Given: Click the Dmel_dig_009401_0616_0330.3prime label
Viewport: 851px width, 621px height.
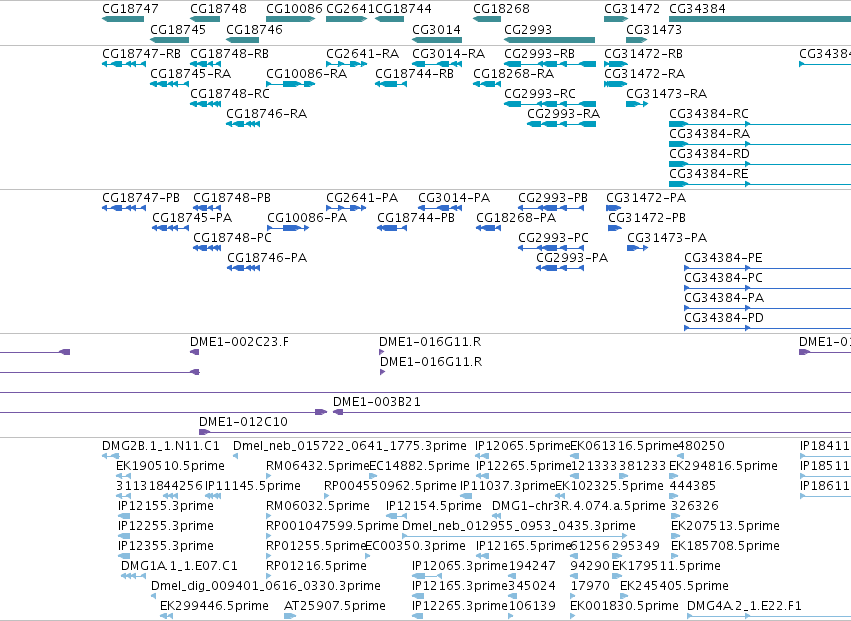Looking at the screenshot, I should (x=266, y=586).
